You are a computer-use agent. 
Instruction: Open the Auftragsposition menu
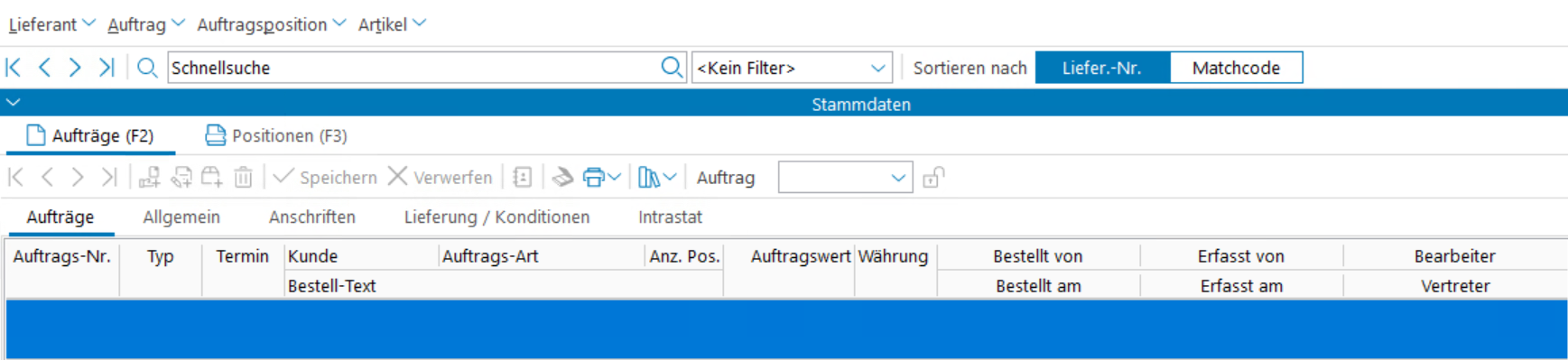(x=271, y=24)
